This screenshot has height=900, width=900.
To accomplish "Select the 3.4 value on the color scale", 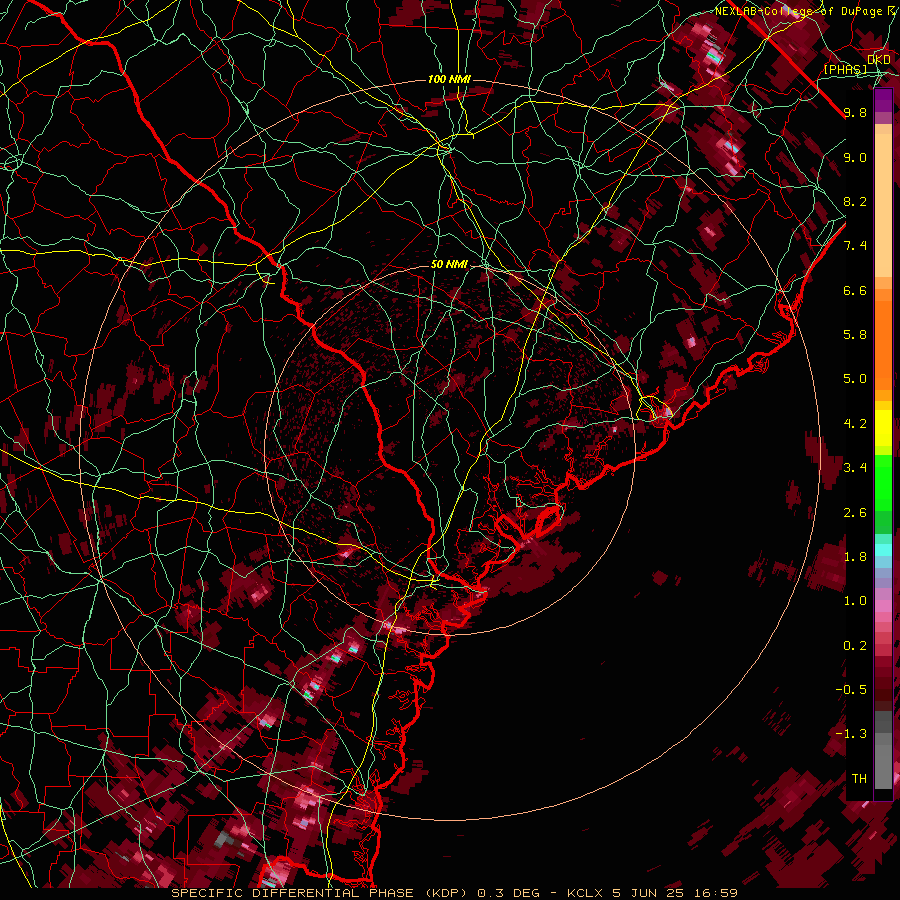I will 855,468.
